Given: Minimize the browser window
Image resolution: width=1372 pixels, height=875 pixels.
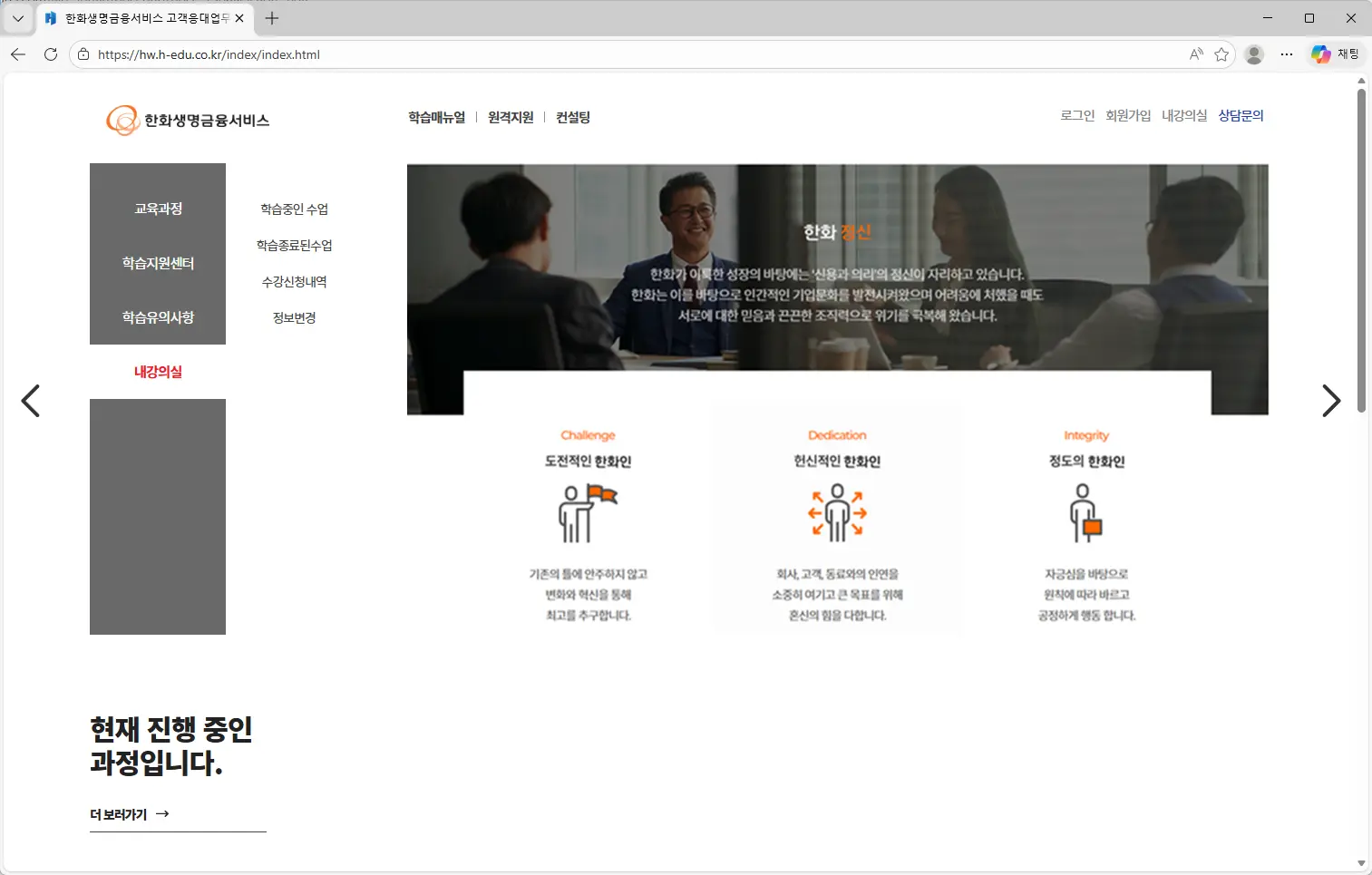Looking at the screenshot, I should pyautogui.click(x=1268, y=18).
